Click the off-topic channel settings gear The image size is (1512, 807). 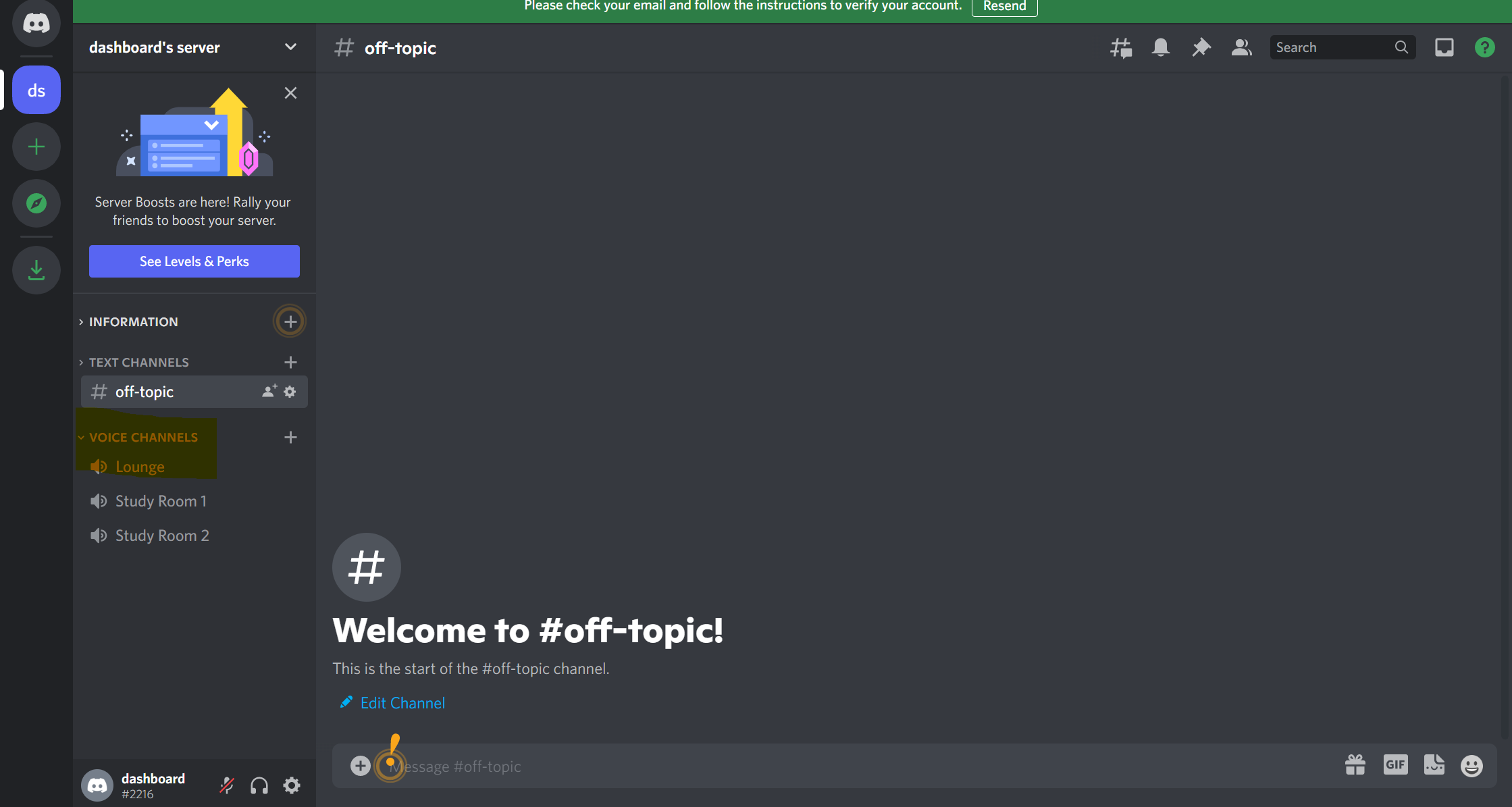tap(290, 391)
